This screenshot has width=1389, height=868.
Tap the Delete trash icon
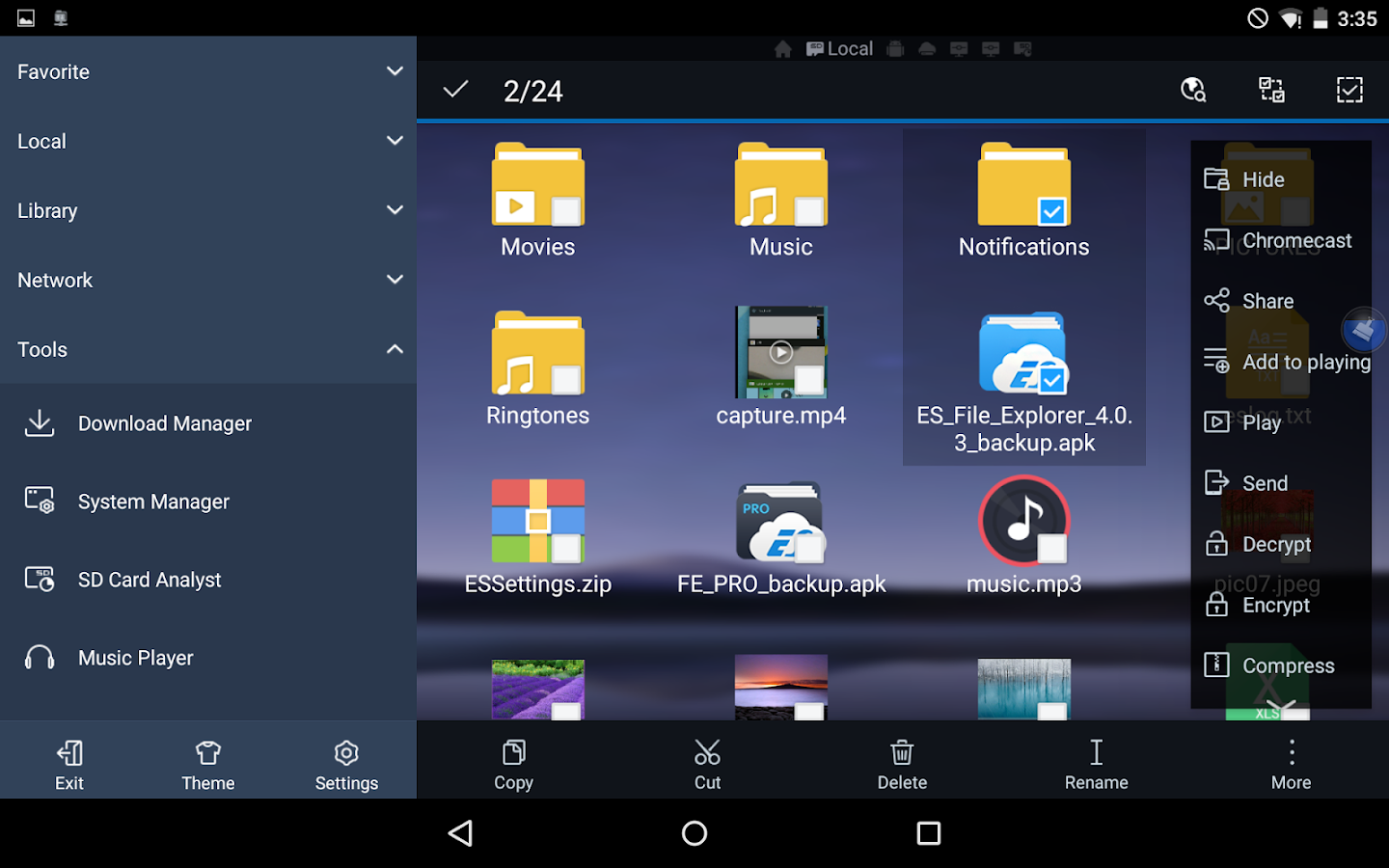tap(902, 753)
